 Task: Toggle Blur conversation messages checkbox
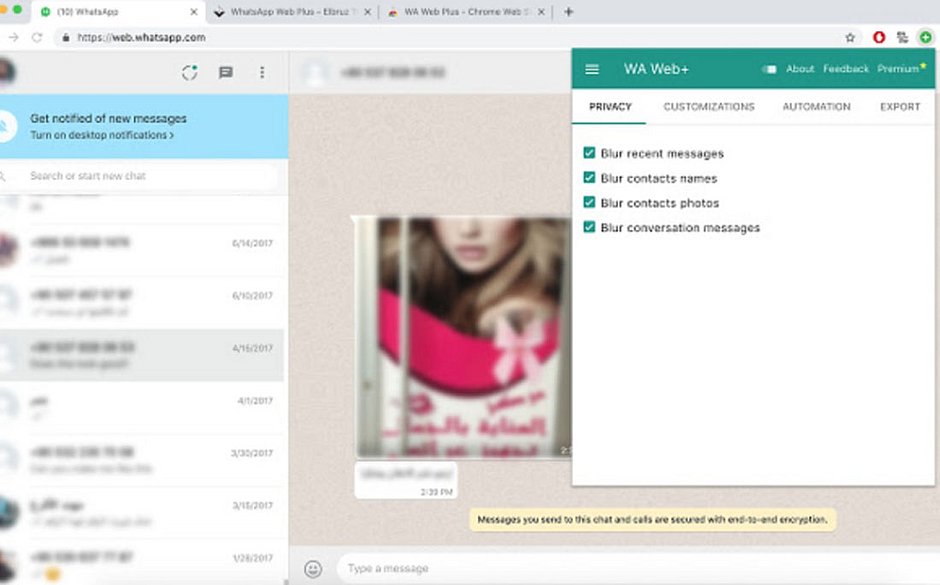pos(589,228)
